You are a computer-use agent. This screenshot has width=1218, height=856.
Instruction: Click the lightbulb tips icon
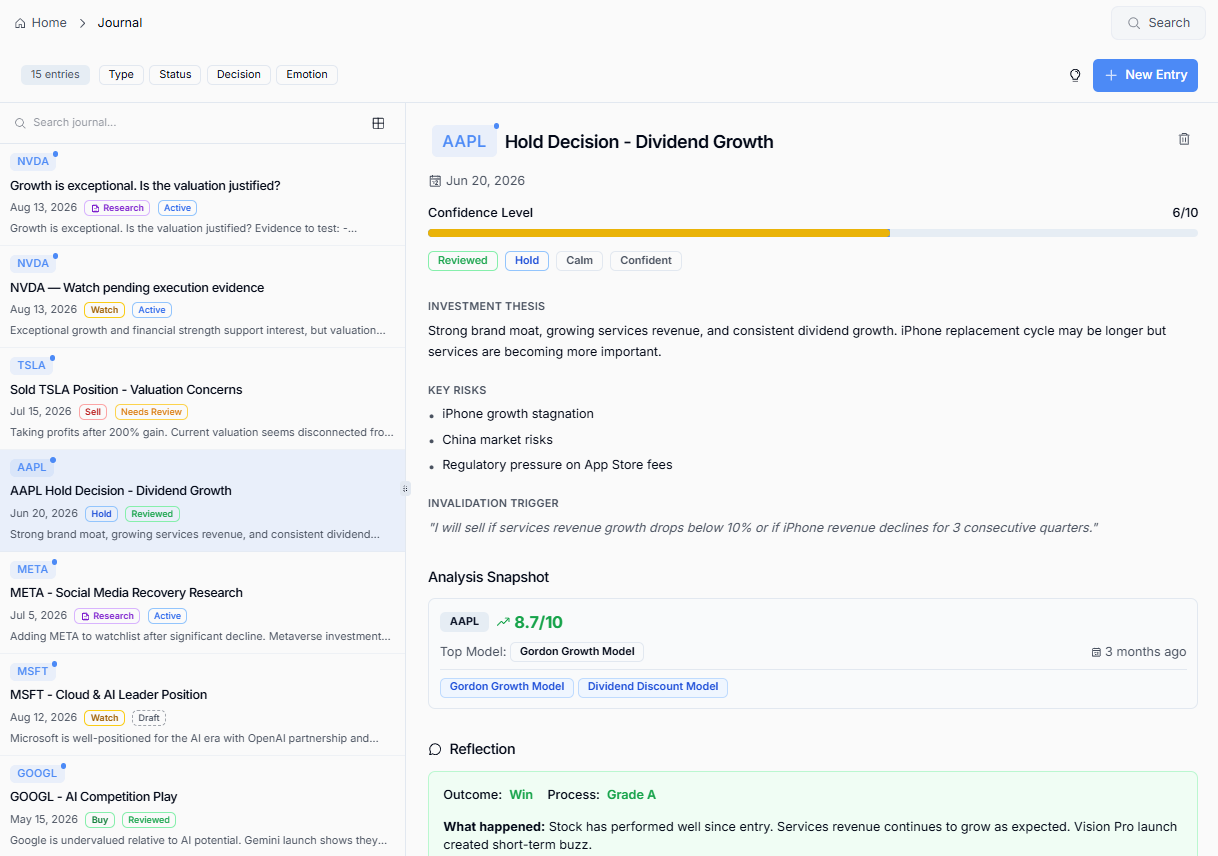(1075, 75)
